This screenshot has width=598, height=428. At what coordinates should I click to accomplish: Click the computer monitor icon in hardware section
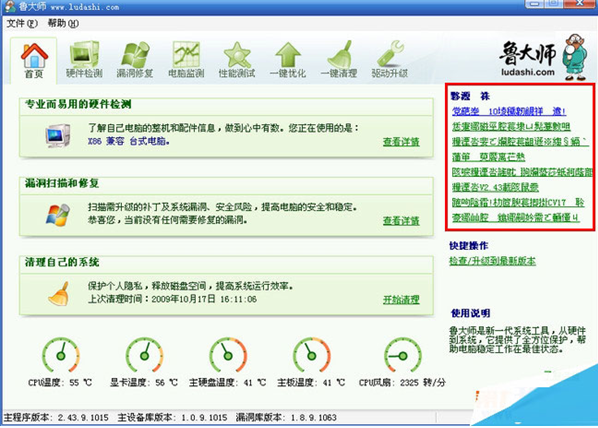pos(58,135)
